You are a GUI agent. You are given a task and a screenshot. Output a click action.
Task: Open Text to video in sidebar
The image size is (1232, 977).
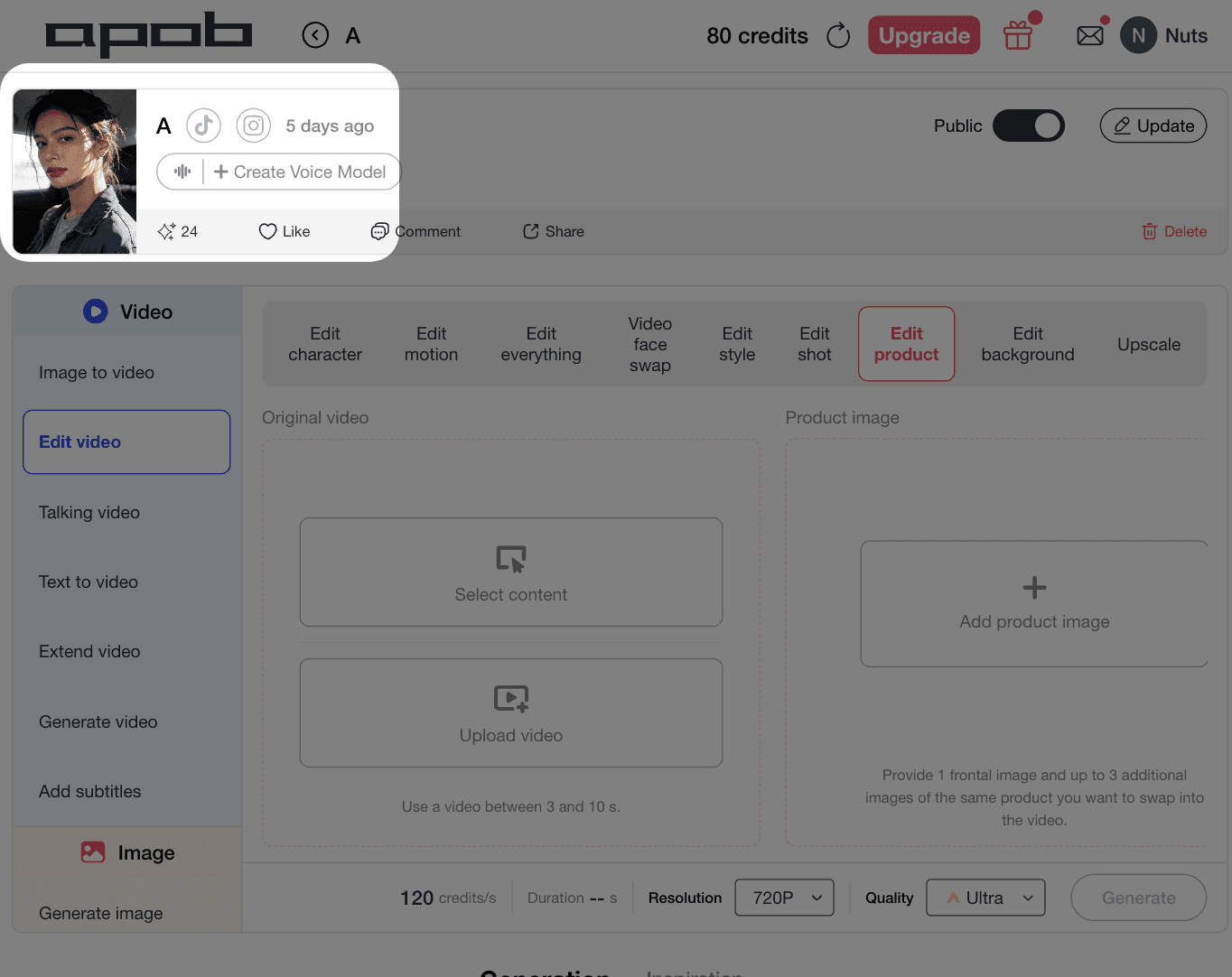point(126,582)
